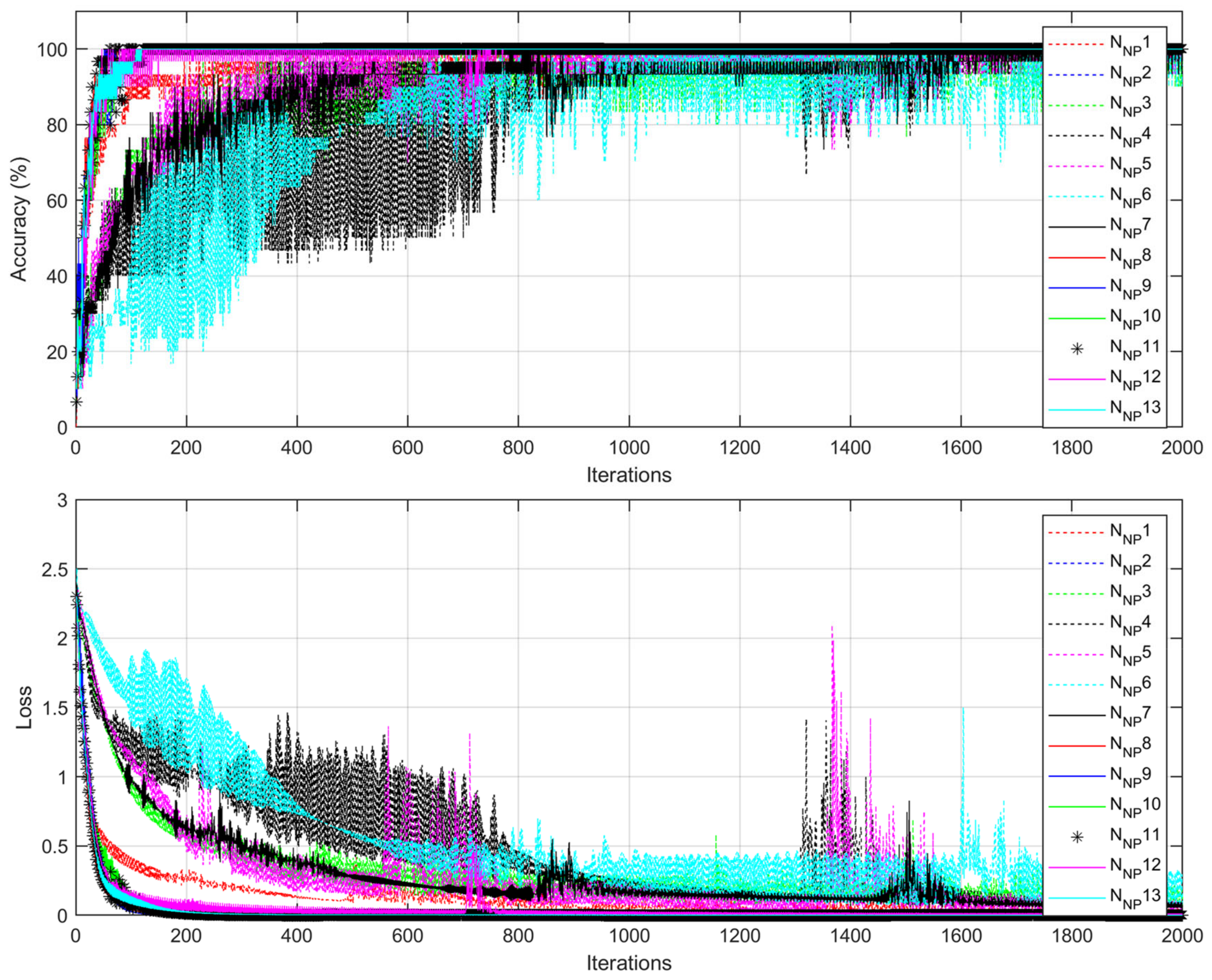Click the 2.5 tick label on loss y-axis
The height and width of the screenshot is (980, 1212).
(55, 570)
